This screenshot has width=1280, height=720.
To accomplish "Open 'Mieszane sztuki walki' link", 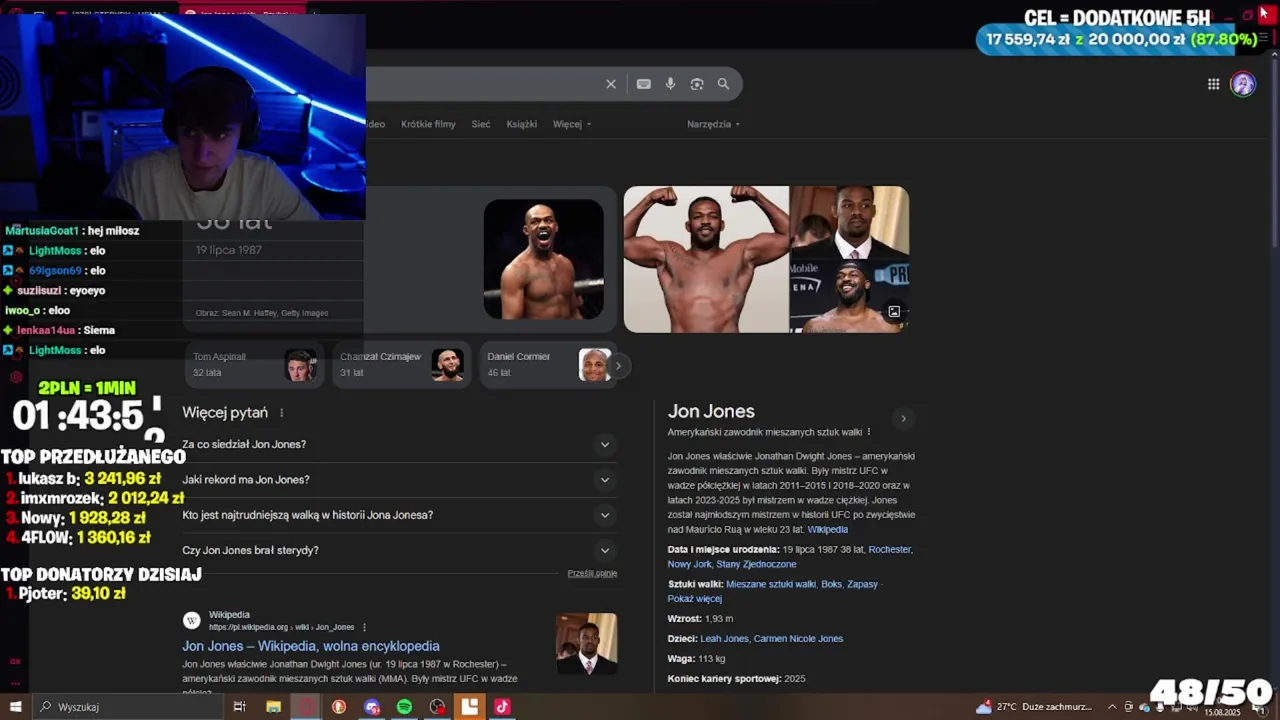I will tap(771, 584).
